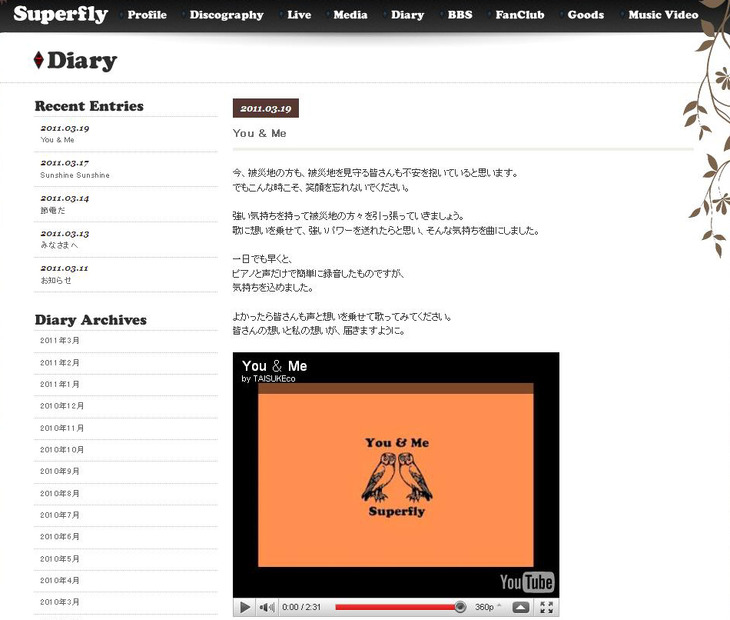Open the 360p video quality selector
Image resolution: width=730 pixels, height=620 pixels.
[488, 607]
